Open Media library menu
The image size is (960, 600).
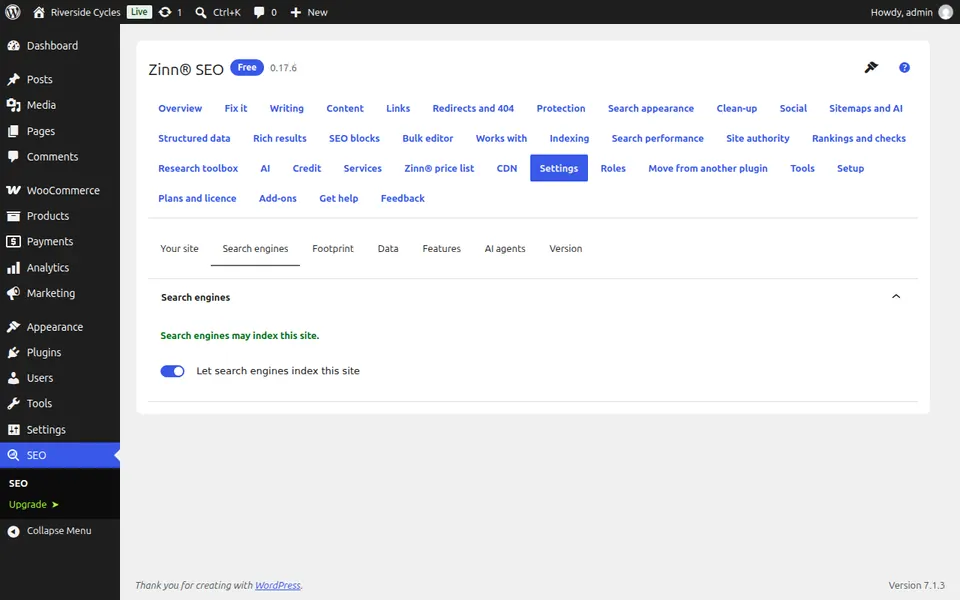60,105
